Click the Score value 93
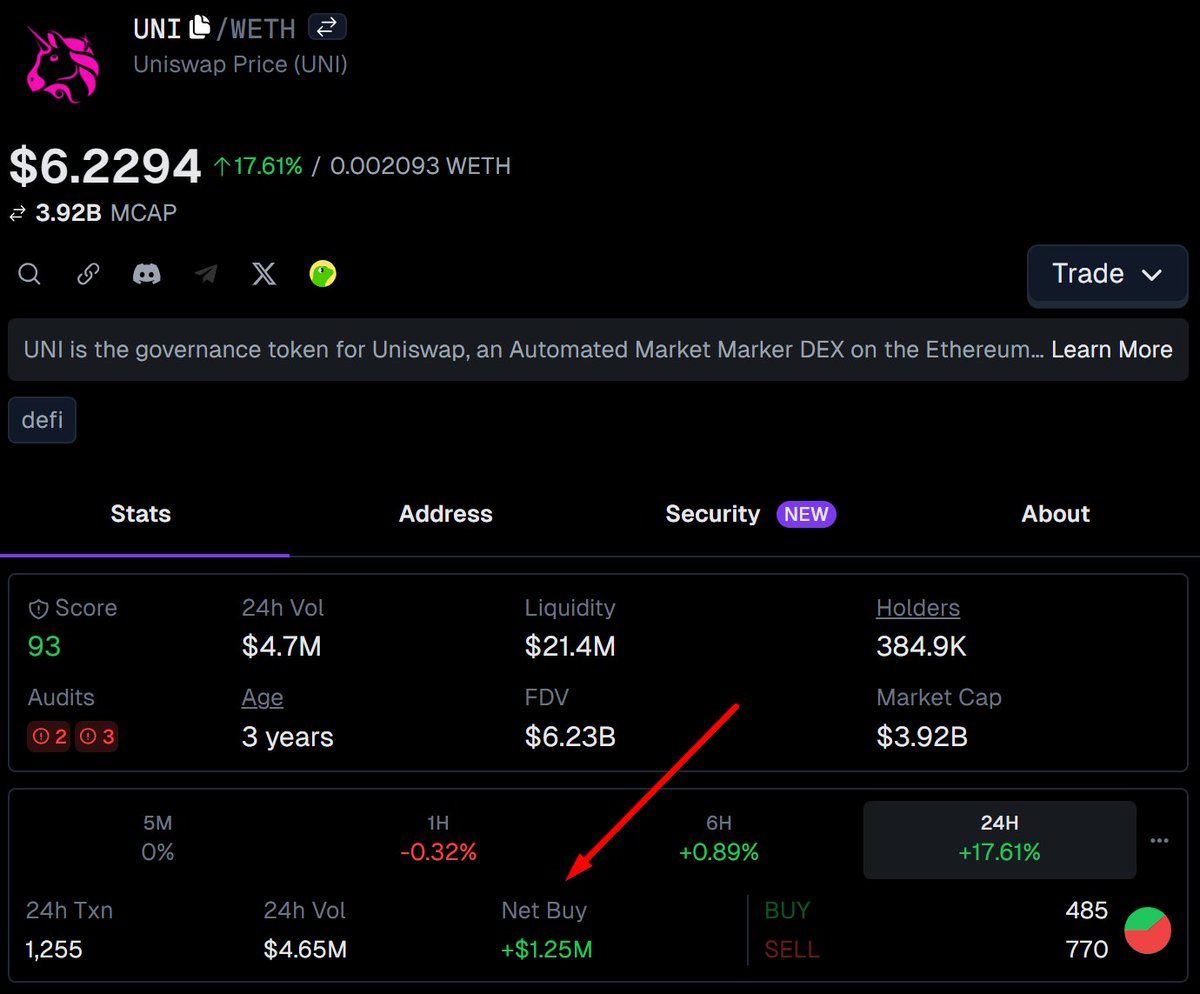 point(44,647)
